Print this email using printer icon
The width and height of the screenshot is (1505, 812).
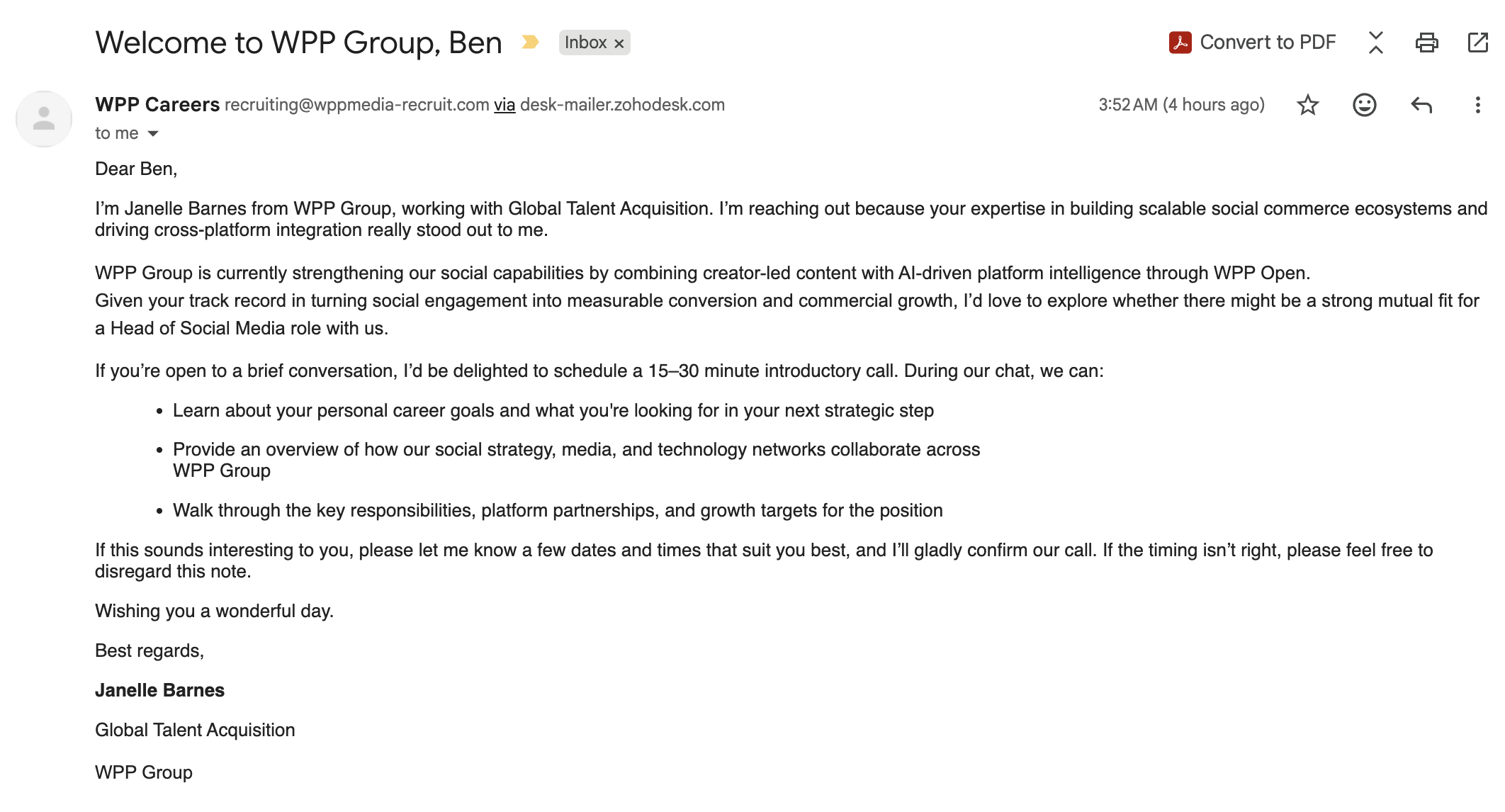[x=1426, y=43]
